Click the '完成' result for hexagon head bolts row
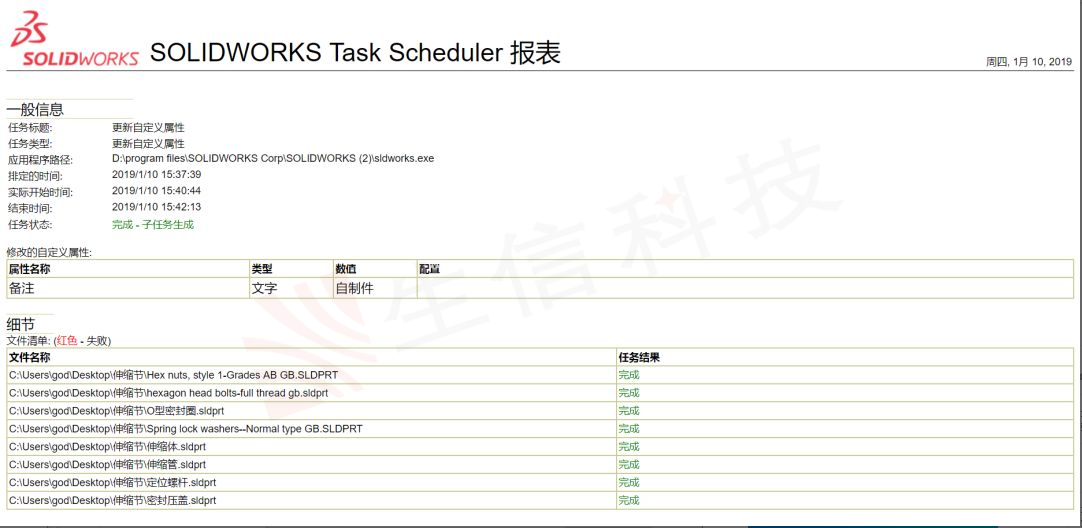Screen dimensions: 1082x528 point(629,393)
